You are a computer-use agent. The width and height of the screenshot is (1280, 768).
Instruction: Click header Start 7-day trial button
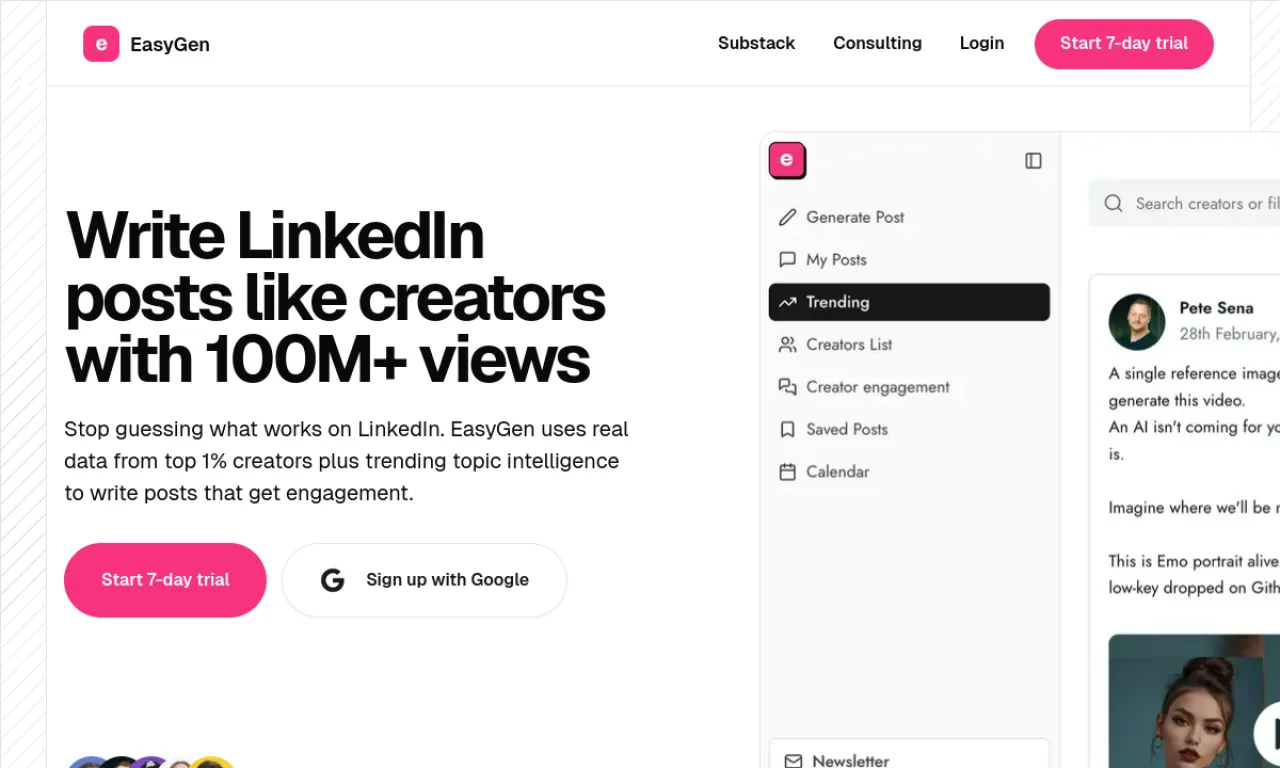pos(1124,44)
